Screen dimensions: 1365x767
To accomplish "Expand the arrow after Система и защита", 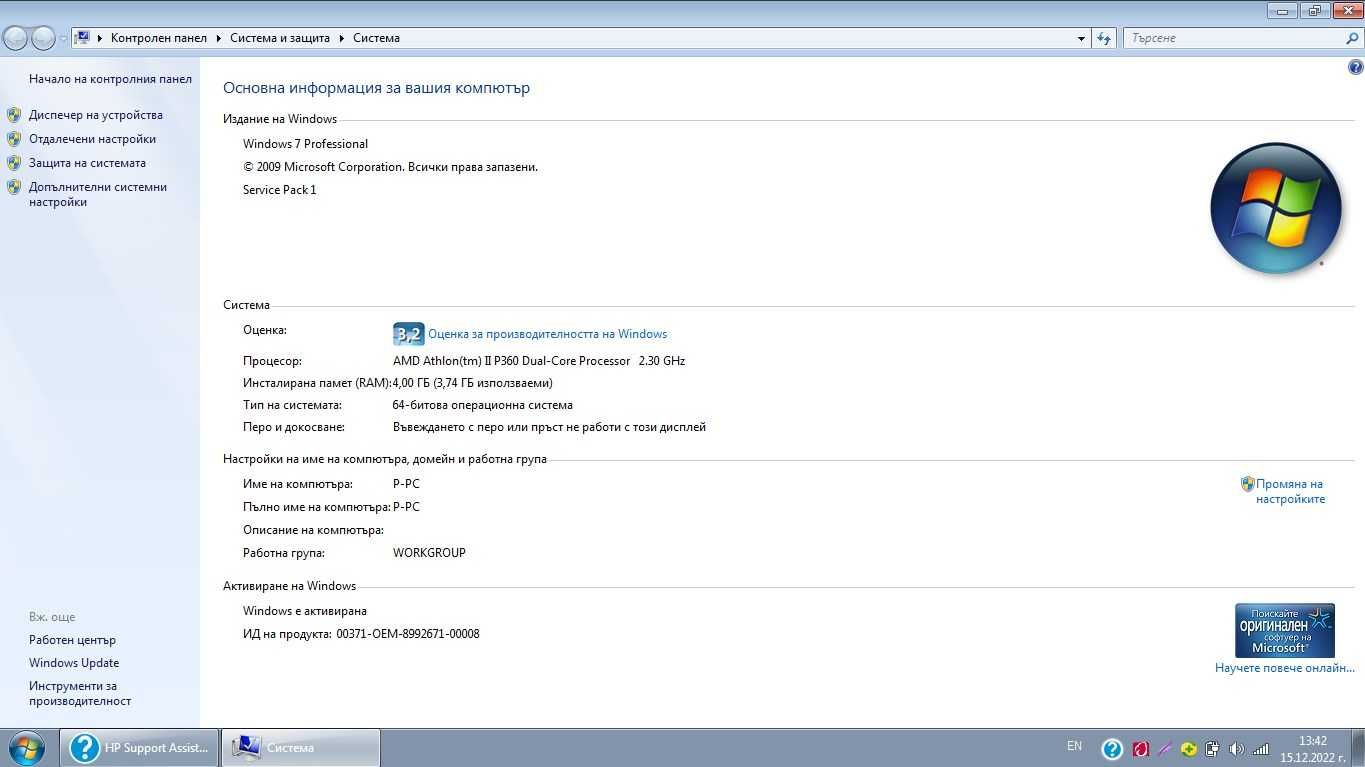I will pos(341,38).
